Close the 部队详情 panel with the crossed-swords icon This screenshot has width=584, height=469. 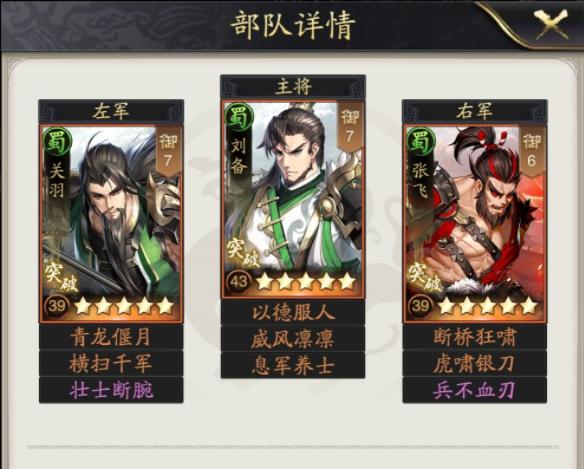551,24
